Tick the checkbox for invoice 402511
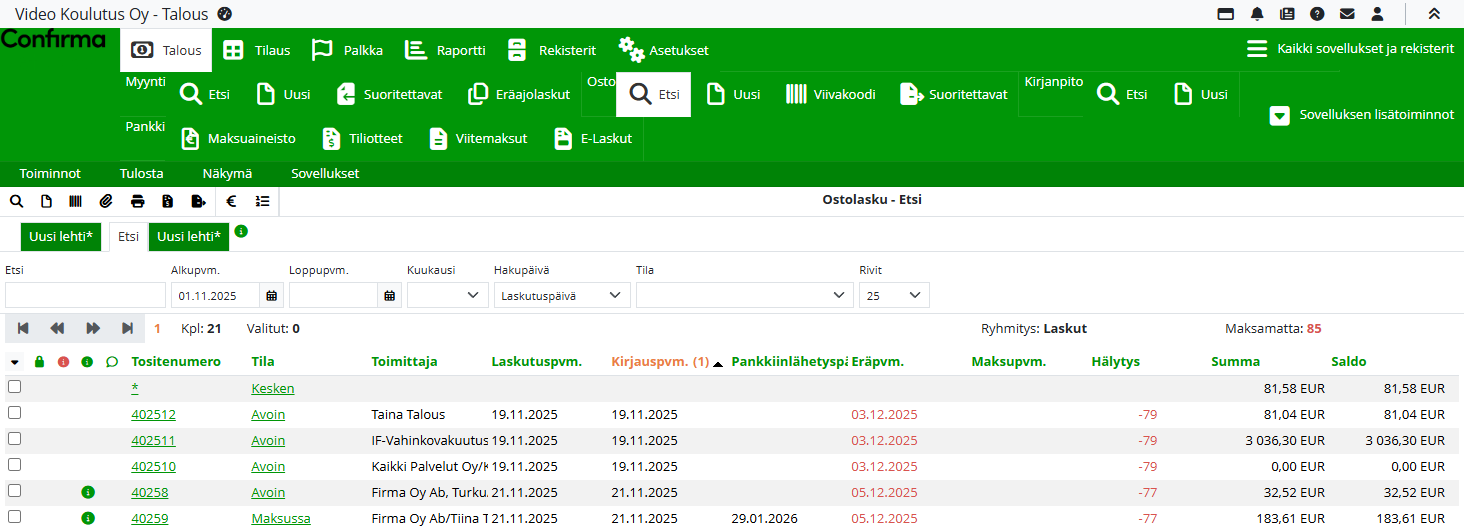Image resolution: width=1464 pixels, height=527 pixels. [14, 439]
